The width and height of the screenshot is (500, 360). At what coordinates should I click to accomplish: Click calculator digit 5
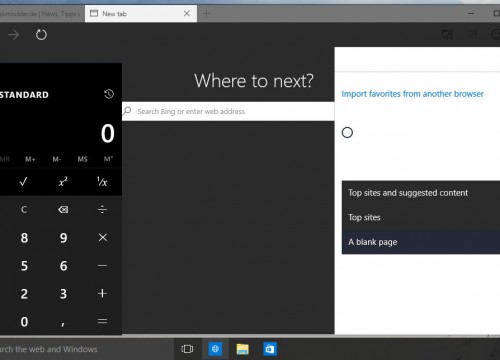pyautogui.click(x=24, y=266)
